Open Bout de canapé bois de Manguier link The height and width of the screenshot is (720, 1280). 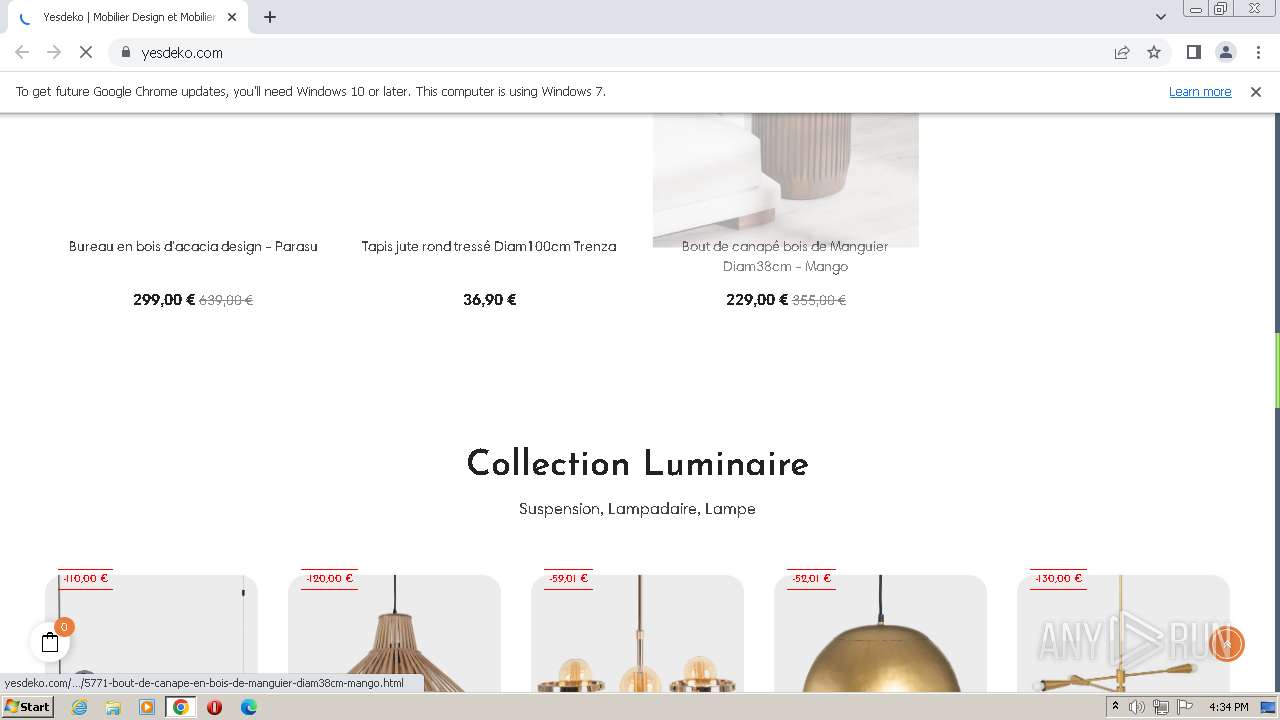(x=785, y=256)
